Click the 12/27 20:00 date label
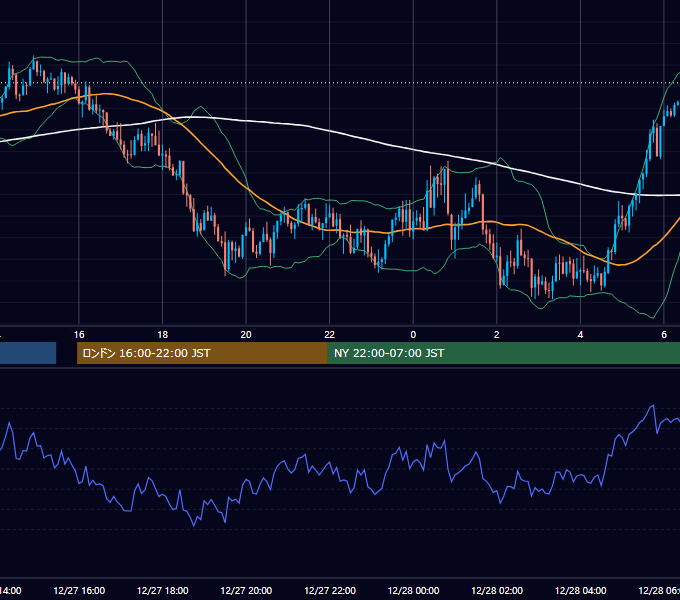 click(x=246, y=590)
